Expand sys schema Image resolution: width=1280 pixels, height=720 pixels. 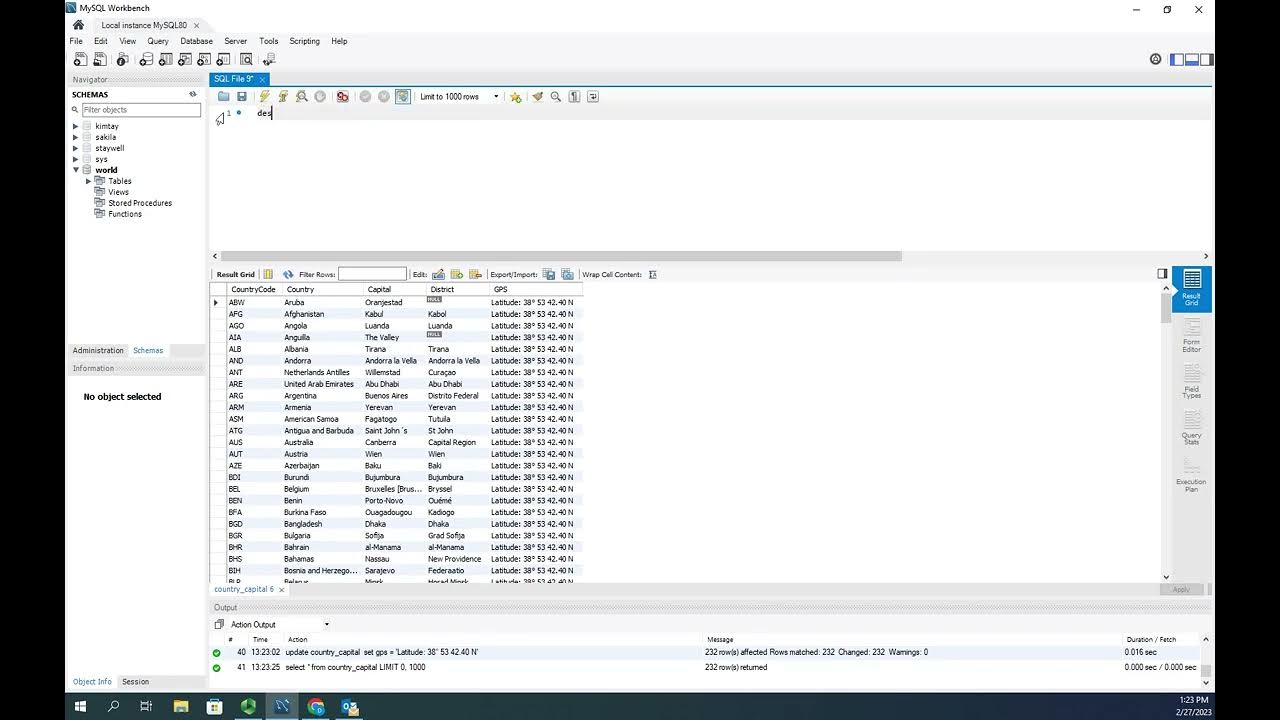point(75,159)
